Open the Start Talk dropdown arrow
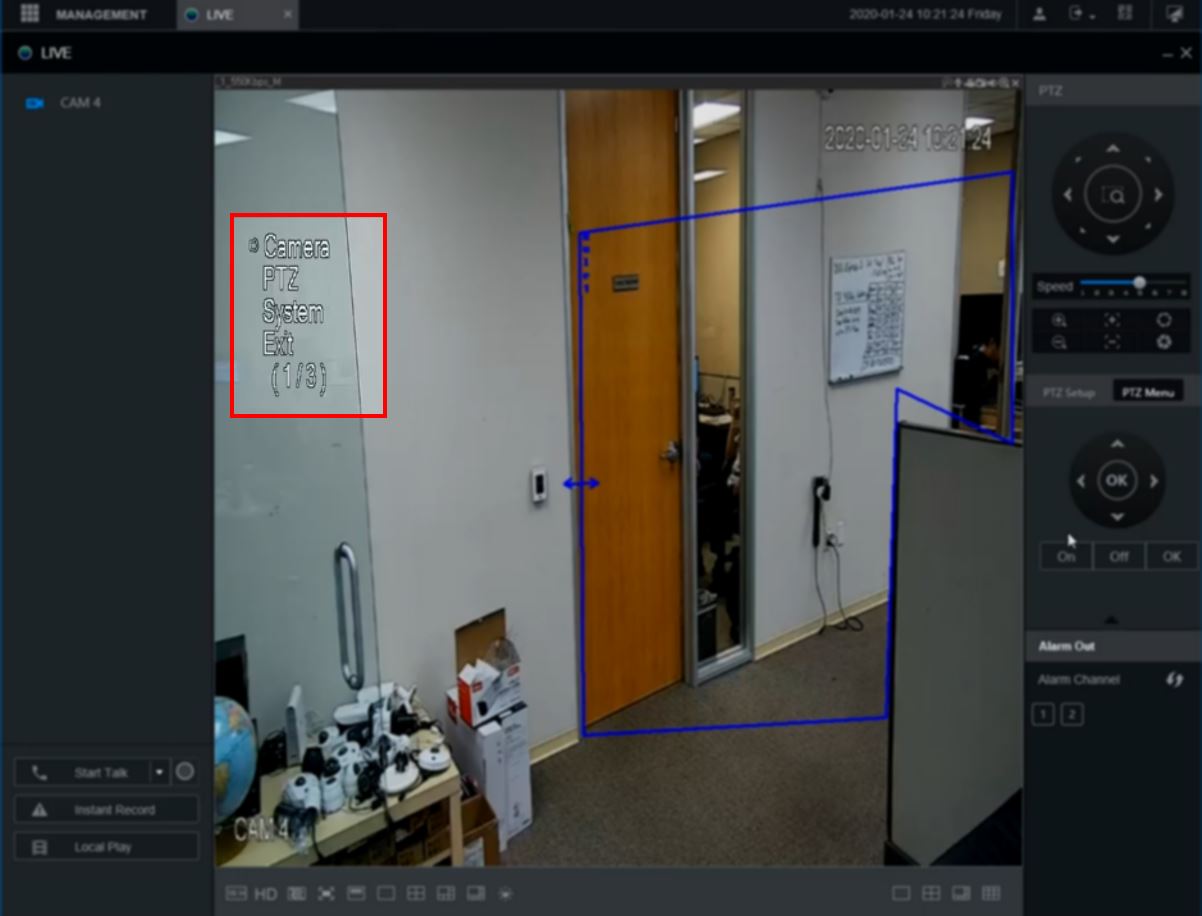Viewport: 1202px width, 916px height. click(x=159, y=773)
